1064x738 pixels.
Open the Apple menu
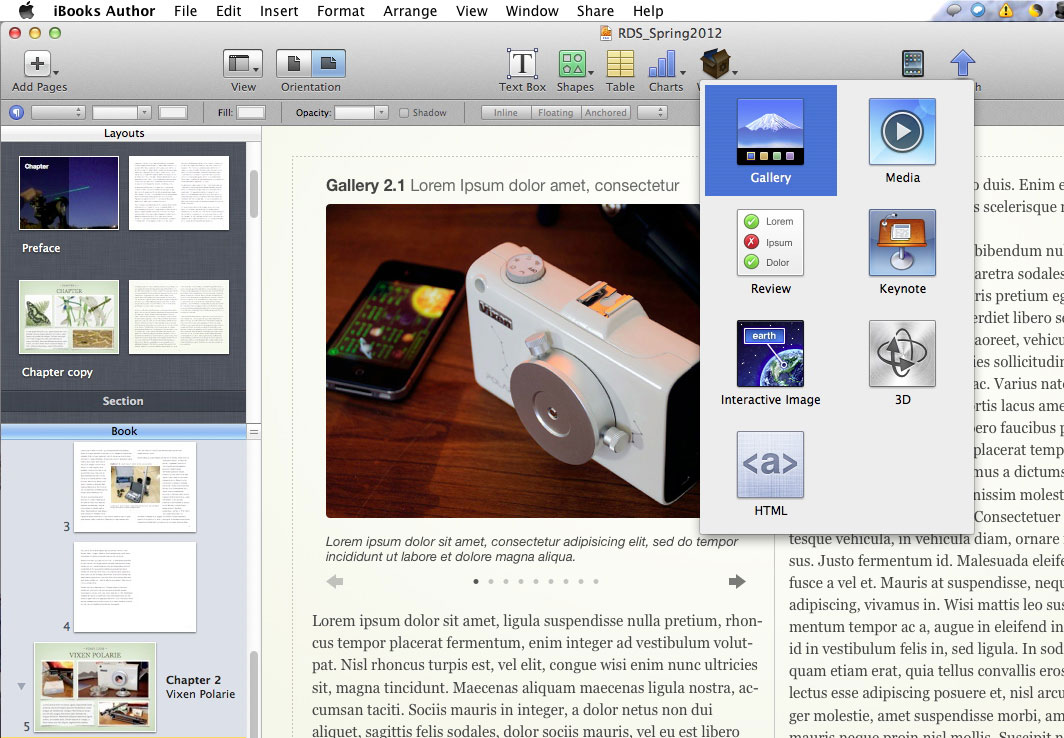click(x=26, y=10)
